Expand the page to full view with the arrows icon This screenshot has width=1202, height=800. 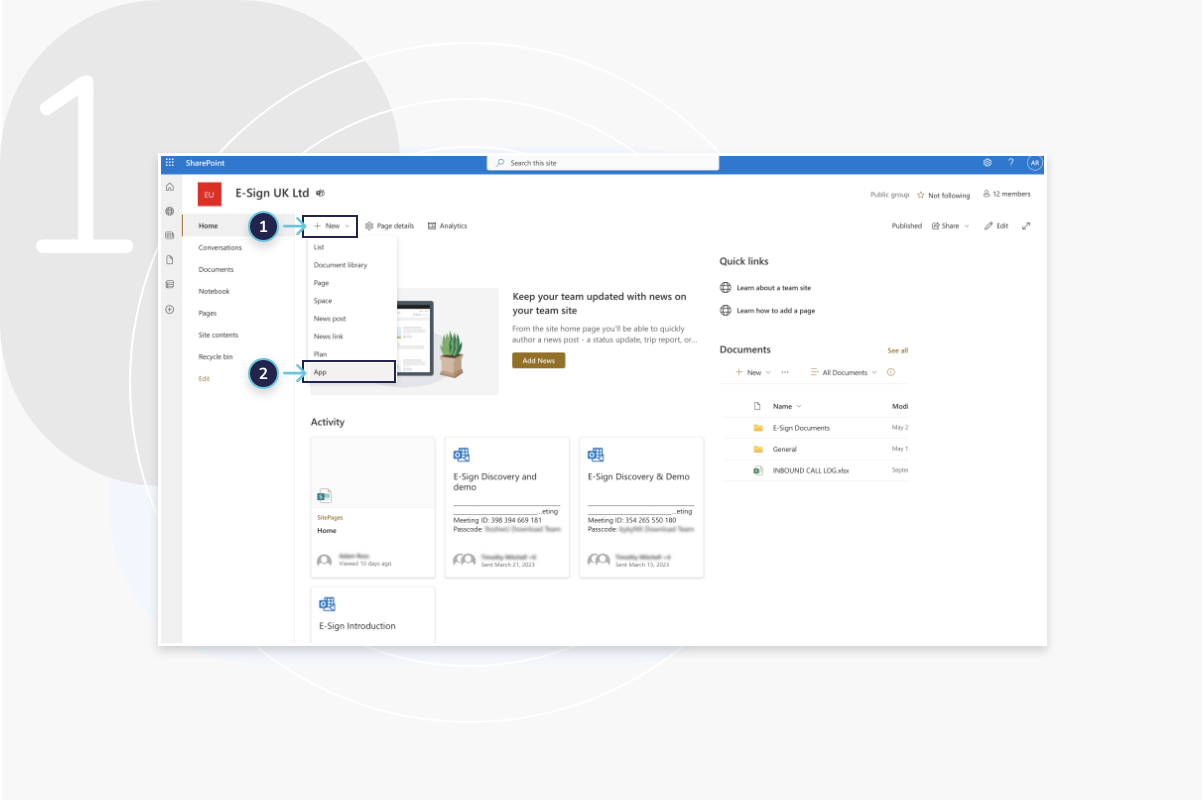(x=1026, y=226)
